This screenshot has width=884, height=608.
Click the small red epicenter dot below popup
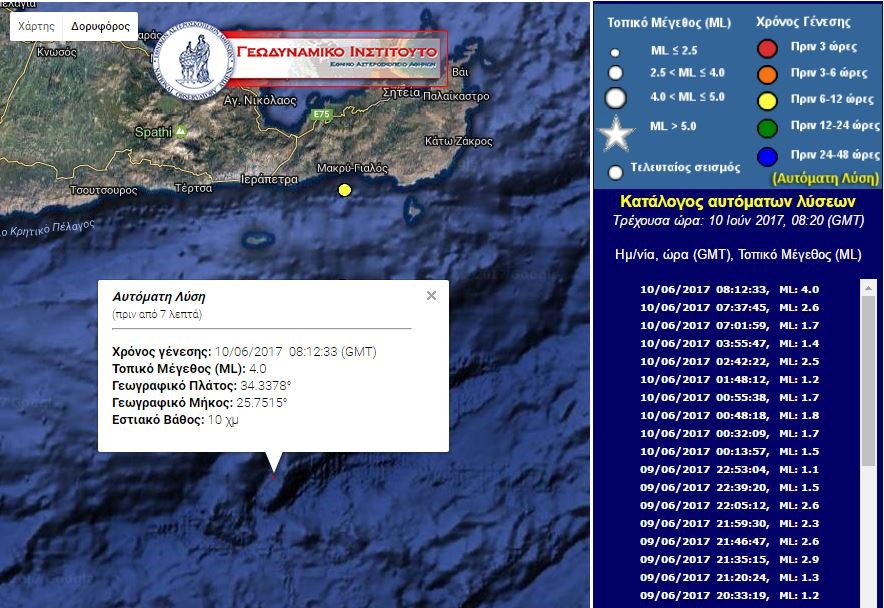(x=273, y=477)
